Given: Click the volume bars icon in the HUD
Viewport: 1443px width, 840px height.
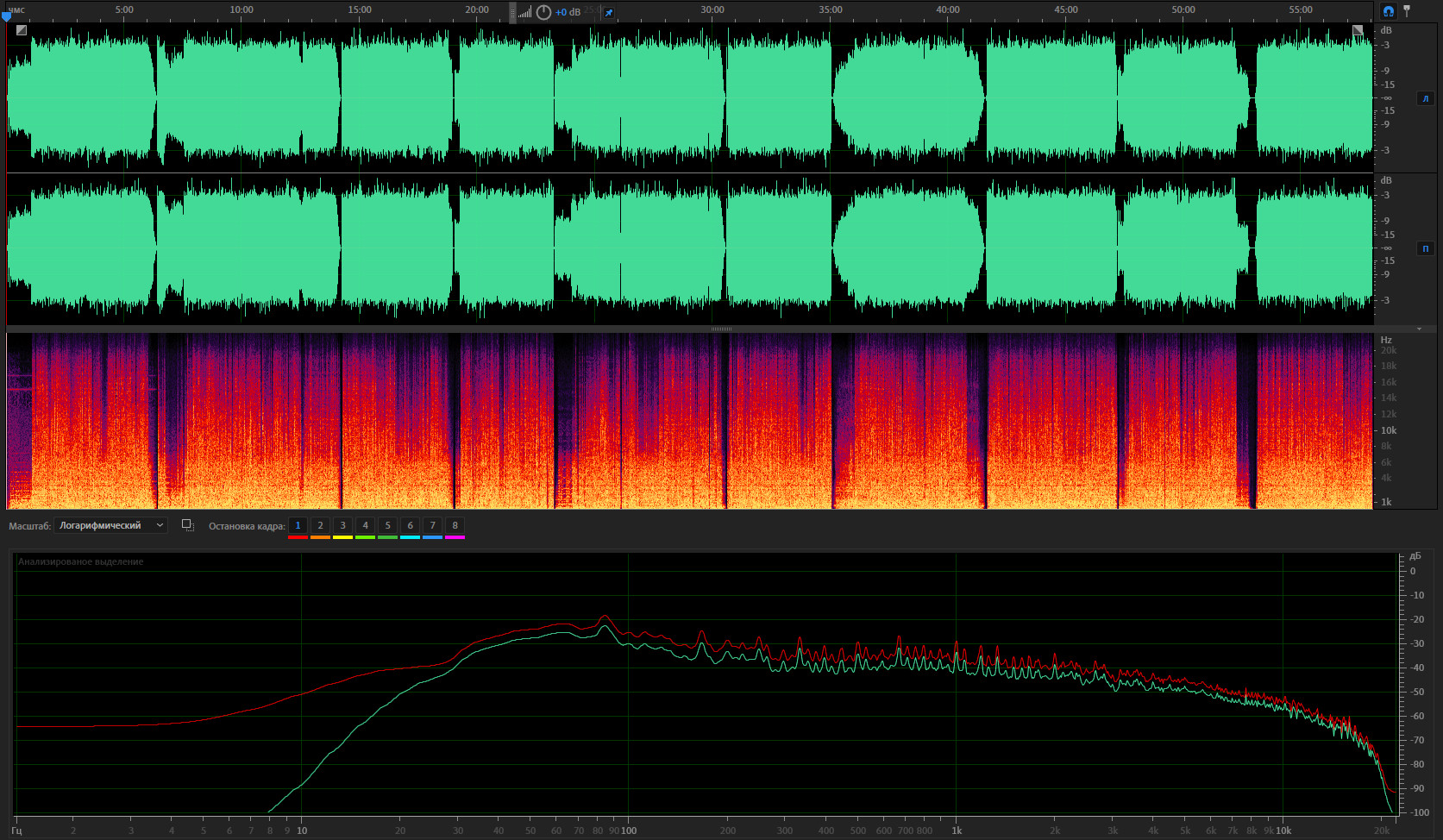Looking at the screenshot, I should click(x=524, y=12).
